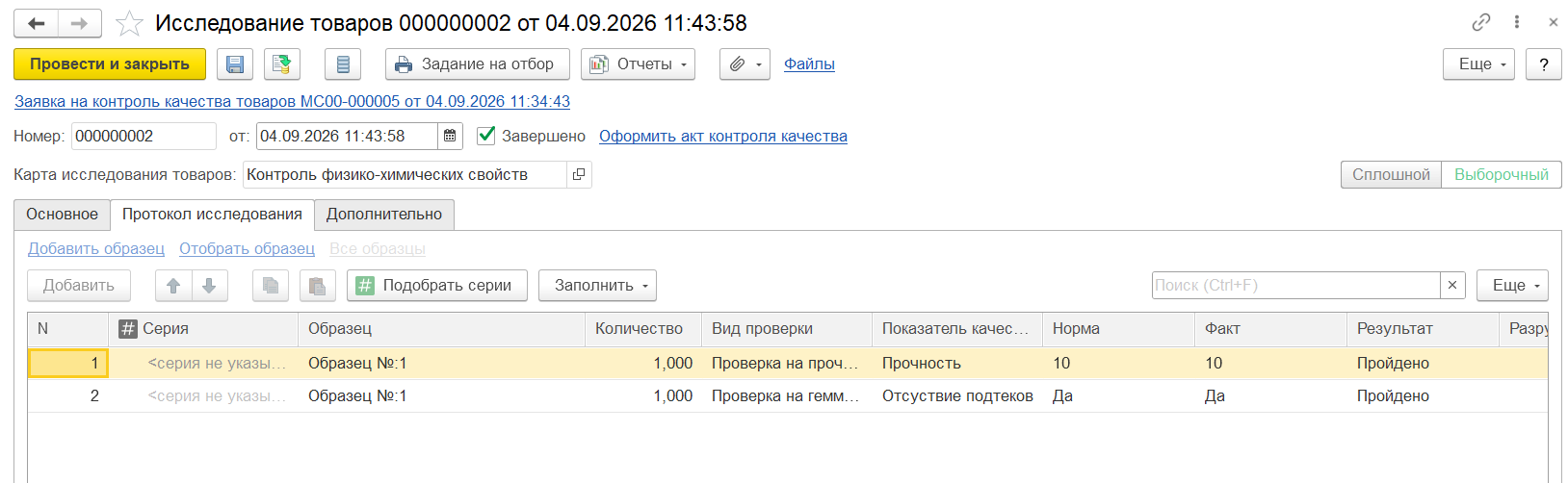Move the selected row down
Image resolution: width=1568 pixels, height=483 pixels.
click(x=209, y=286)
